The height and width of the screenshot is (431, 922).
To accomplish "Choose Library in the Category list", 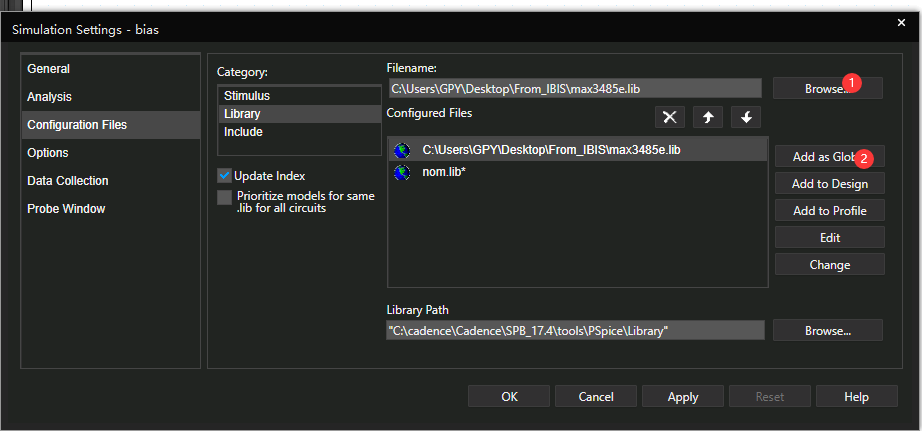I will click(x=243, y=114).
